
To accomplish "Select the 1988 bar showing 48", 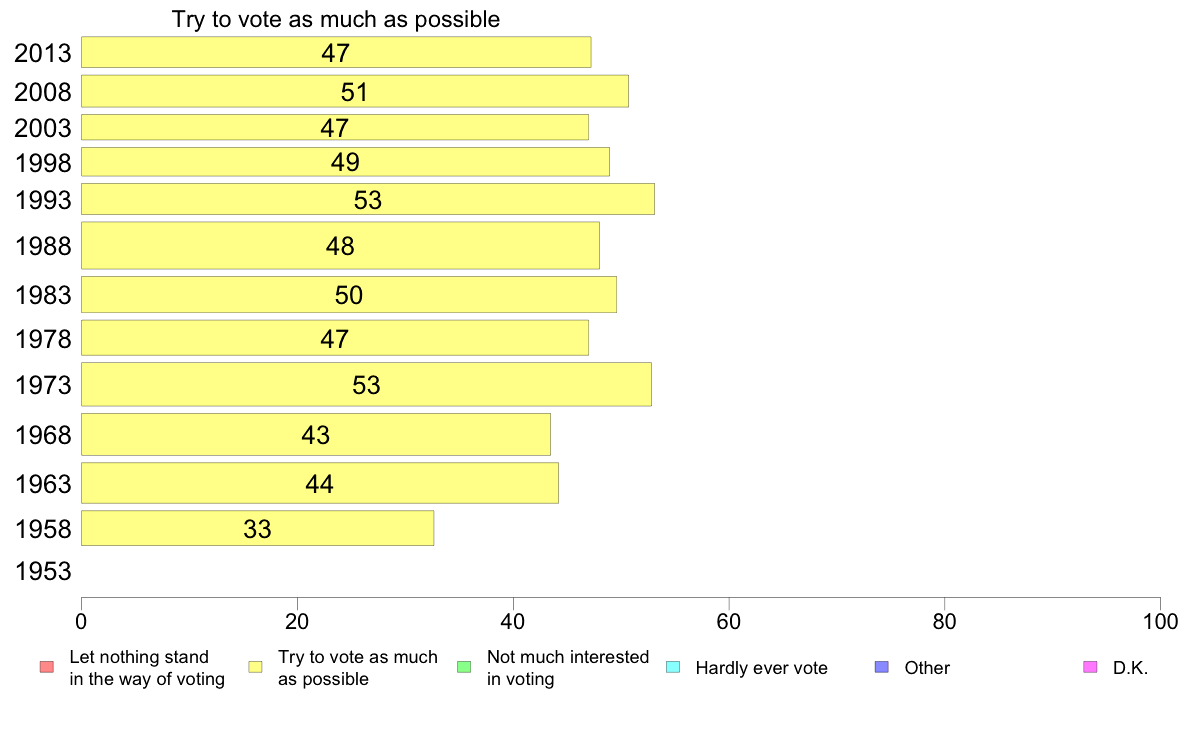I will [340, 246].
